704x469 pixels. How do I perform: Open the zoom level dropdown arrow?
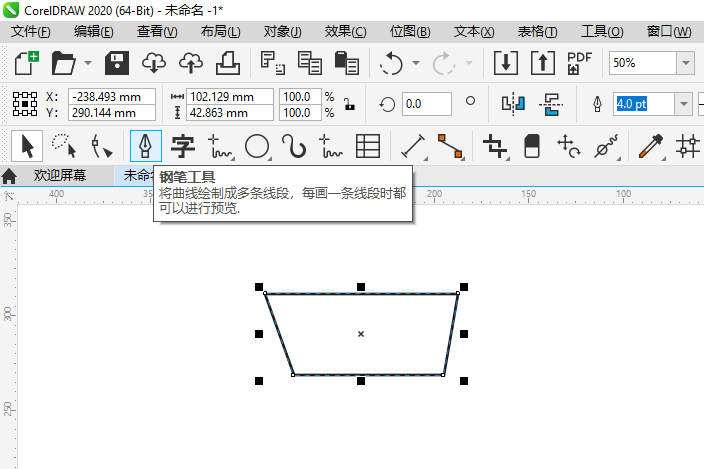686,63
